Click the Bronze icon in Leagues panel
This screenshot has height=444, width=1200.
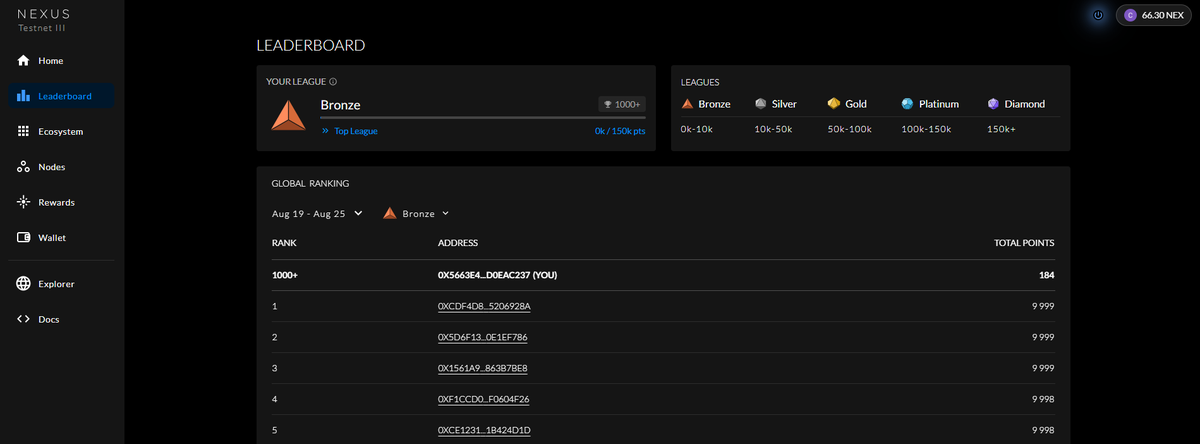pos(687,104)
